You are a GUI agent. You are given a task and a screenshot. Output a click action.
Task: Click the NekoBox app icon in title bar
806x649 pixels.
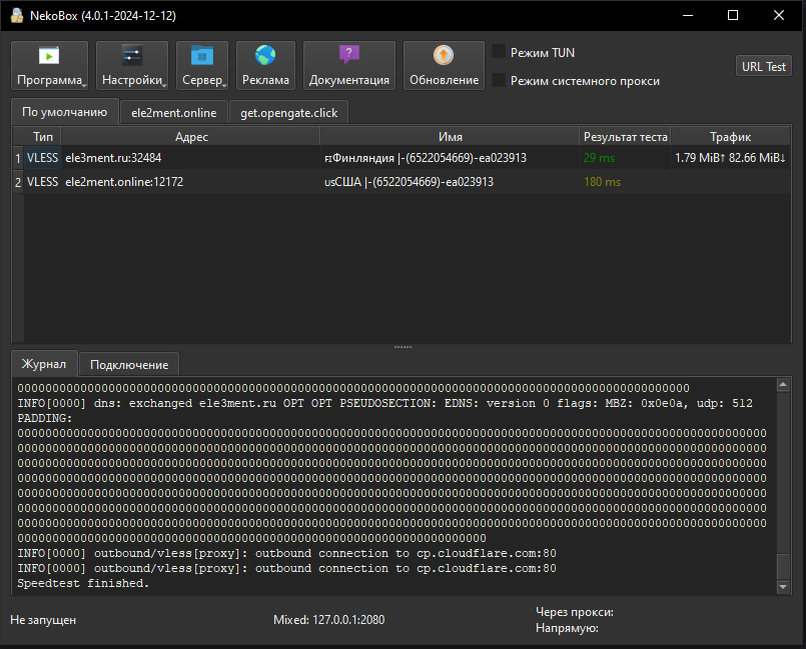click(17, 15)
